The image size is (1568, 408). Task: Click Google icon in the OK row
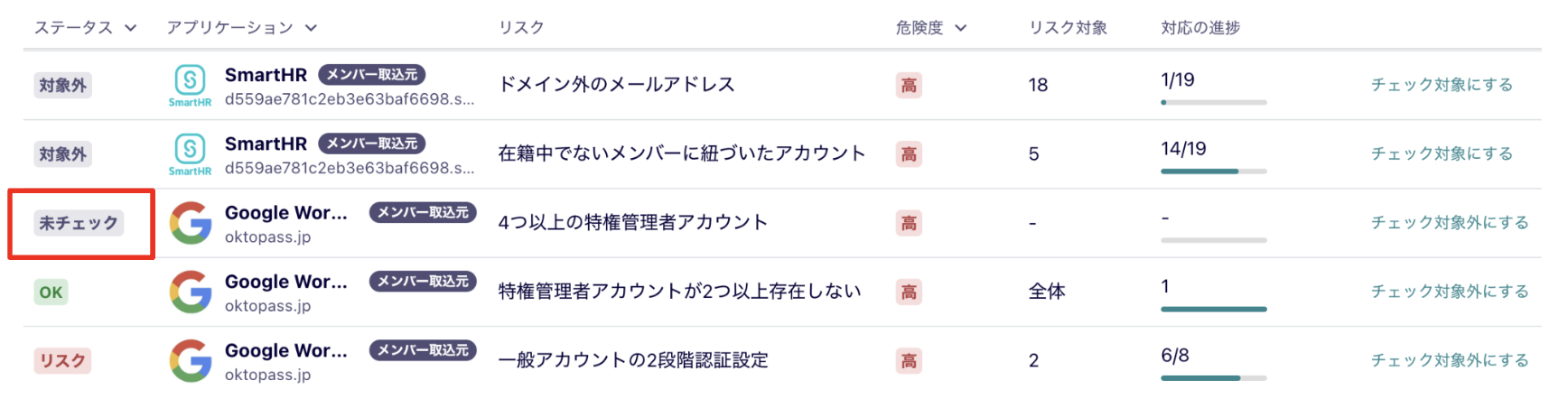191,292
